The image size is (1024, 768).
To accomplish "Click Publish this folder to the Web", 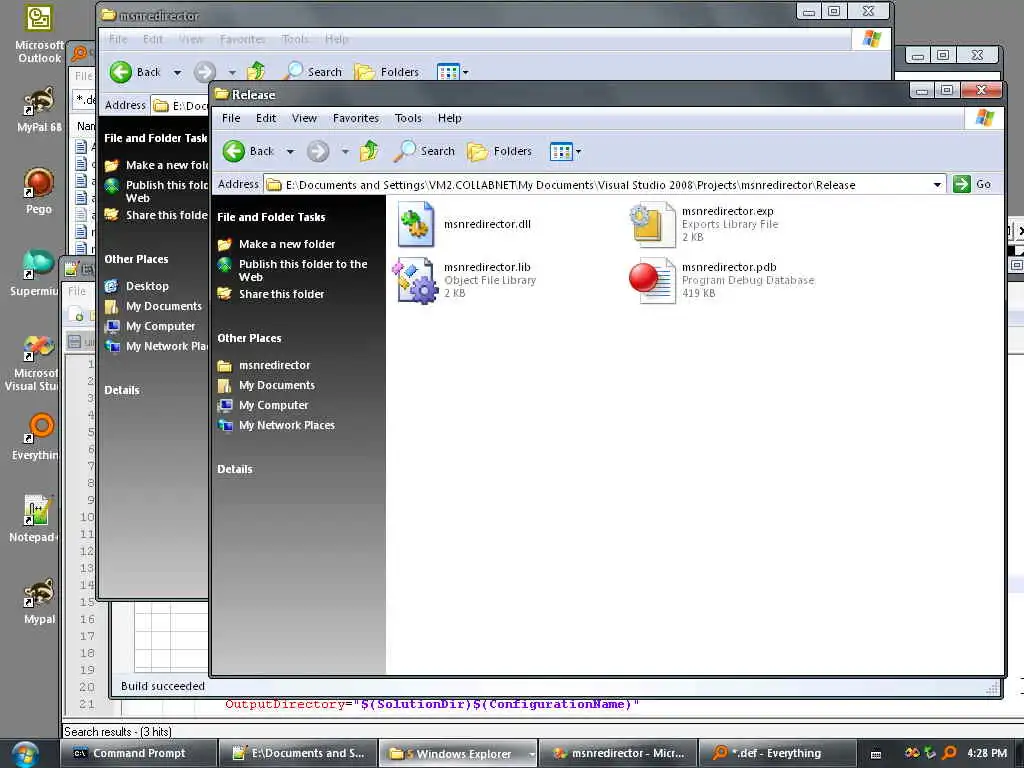I will pyautogui.click(x=303, y=270).
